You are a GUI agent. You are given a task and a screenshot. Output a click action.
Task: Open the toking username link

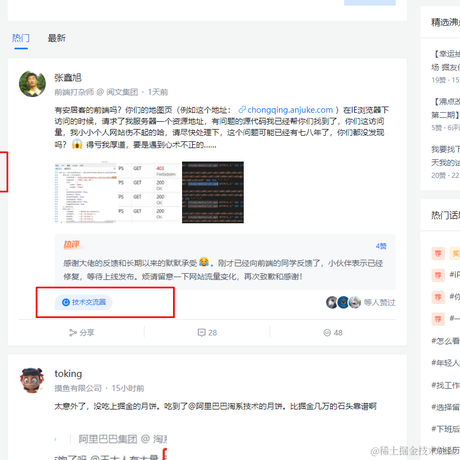[x=68, y=374]
